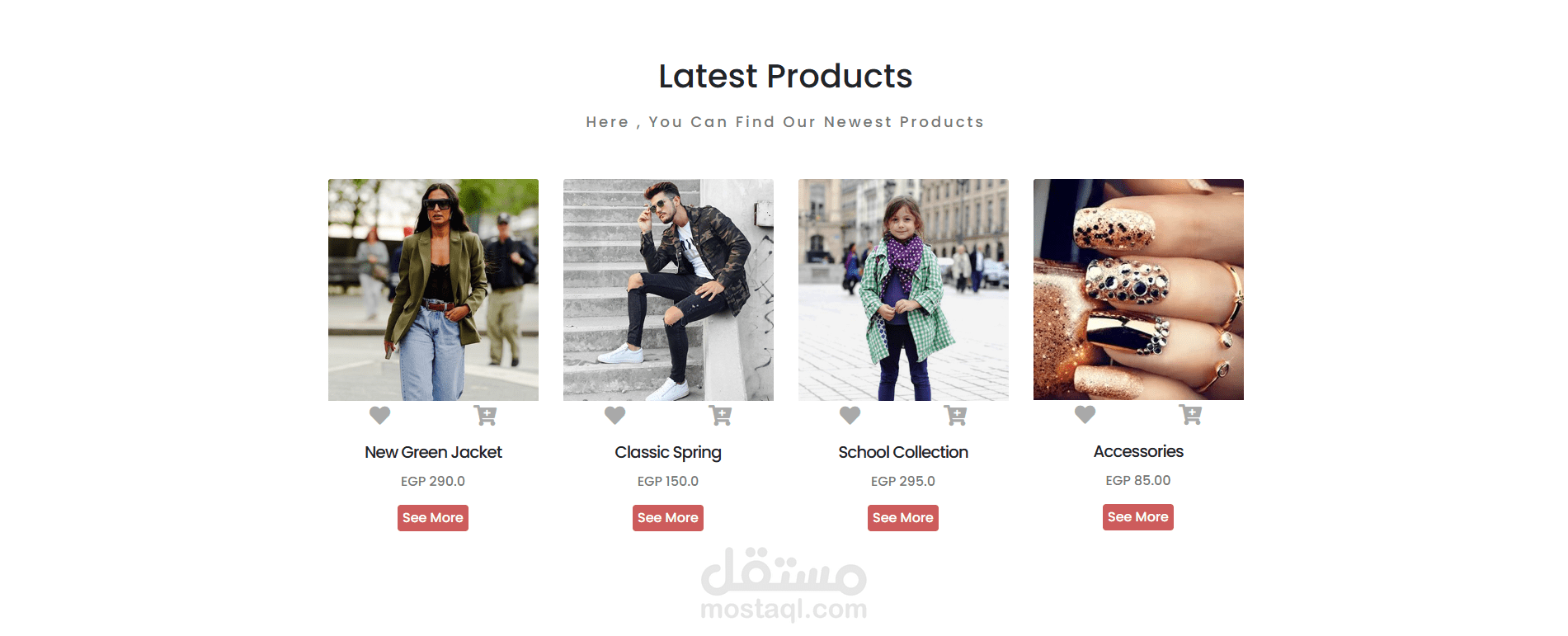Add Accessories item to cart
This screenshot has height=636, width=1568.
1190,415
